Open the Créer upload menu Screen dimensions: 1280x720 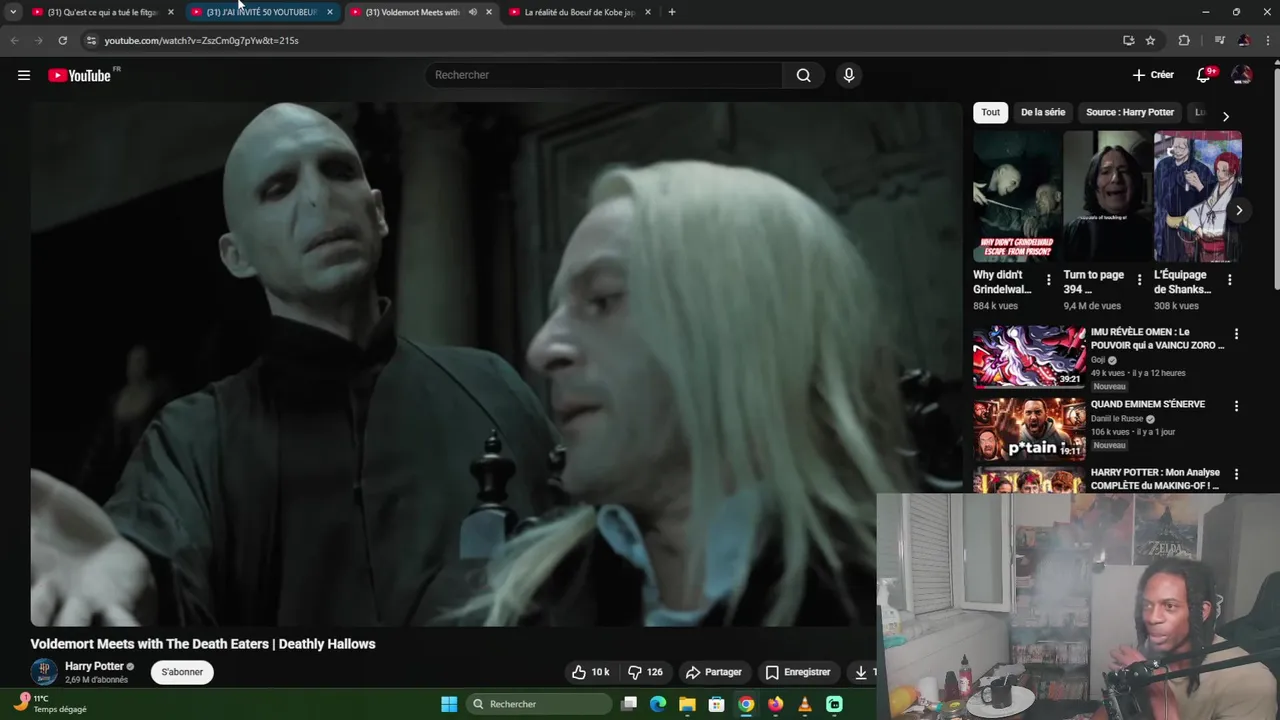[1153, 75]
